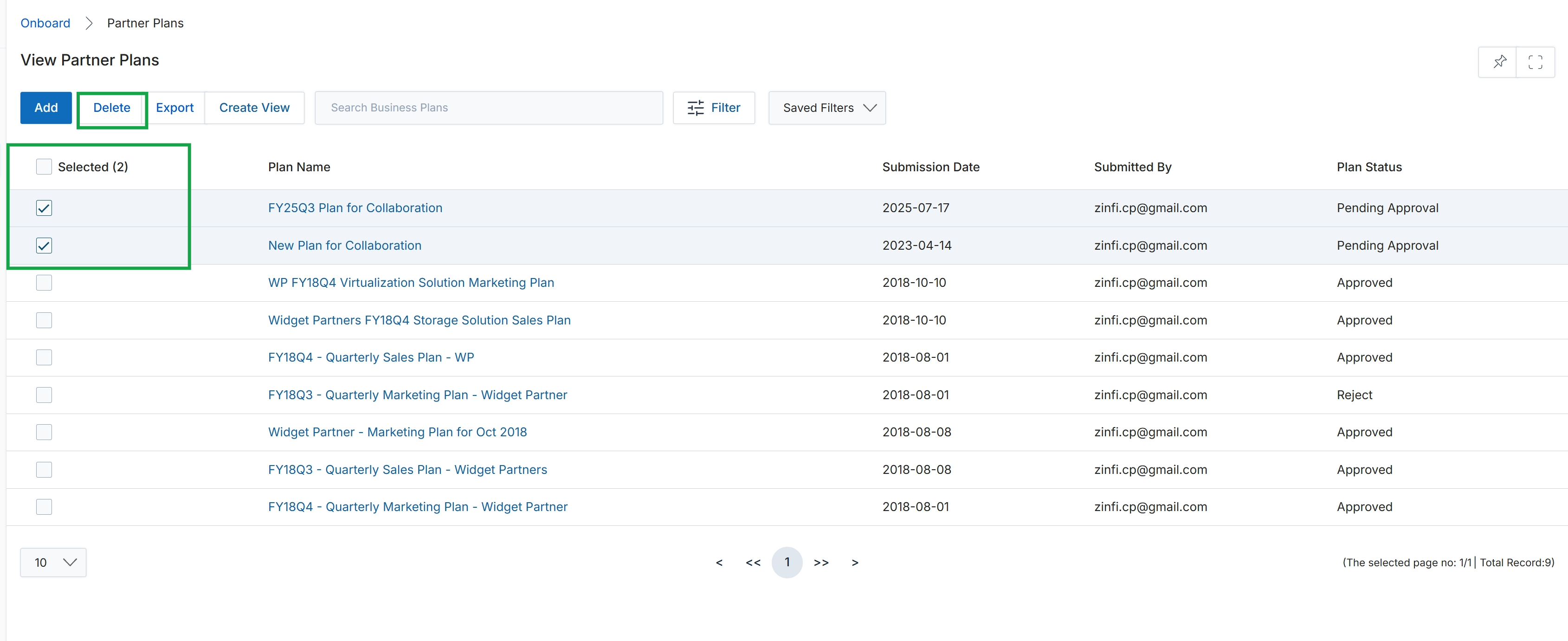Open FY18Q4 Quarterly Marketing Plan - Widget Partner
Image resolution: width=1568 pixels, height=641 pixels.
click(x=418, y=507)
